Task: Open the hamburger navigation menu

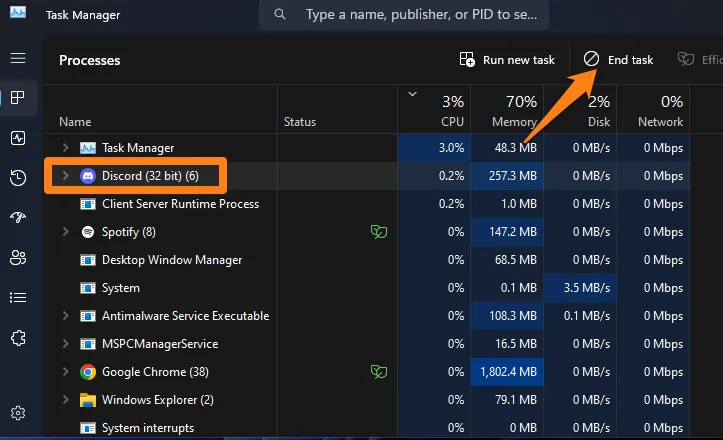Action: [18, 58]
